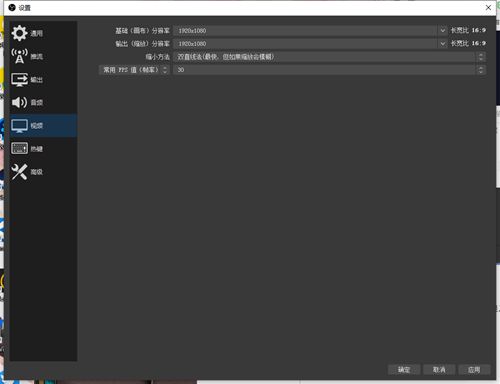
Task: Close the settings dialog window
Action: point(488,7)
